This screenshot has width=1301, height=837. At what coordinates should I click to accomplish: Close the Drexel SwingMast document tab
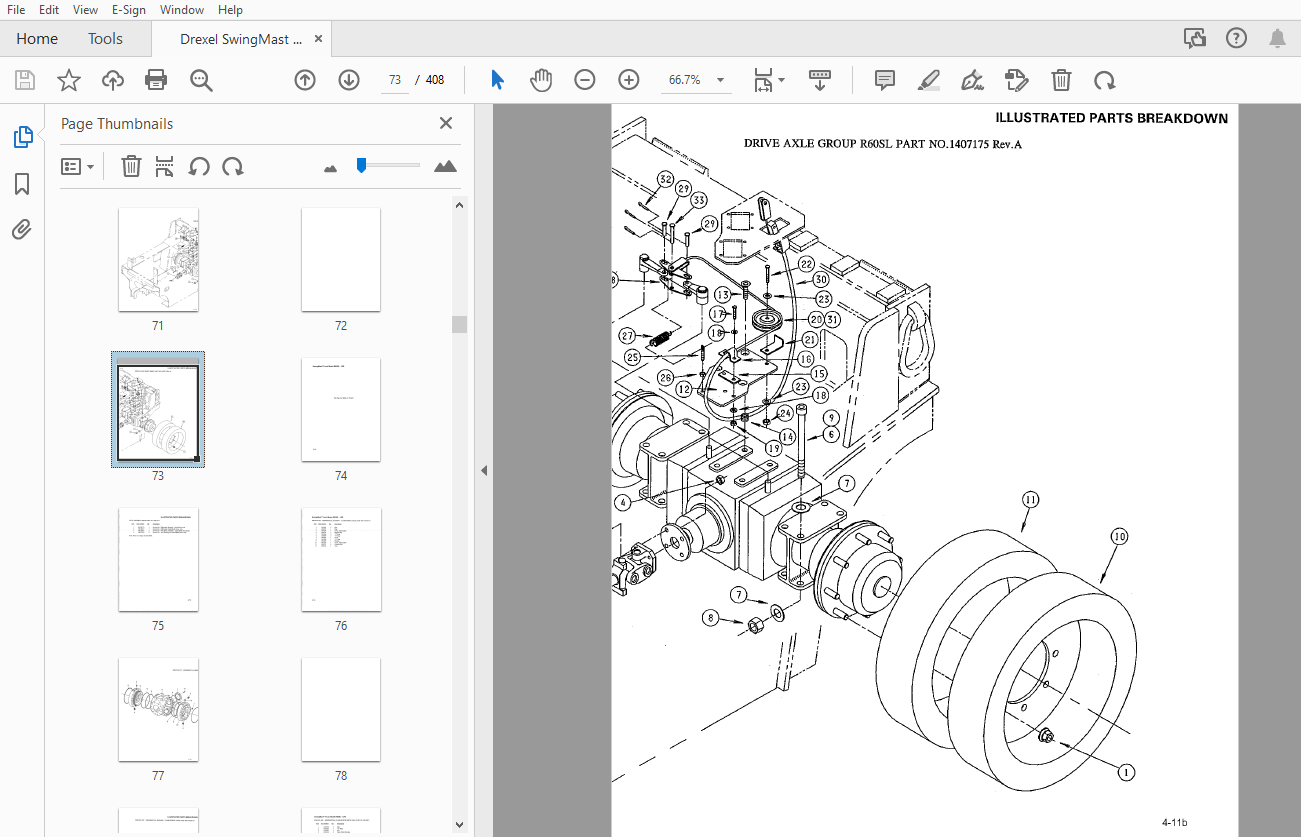319,39
